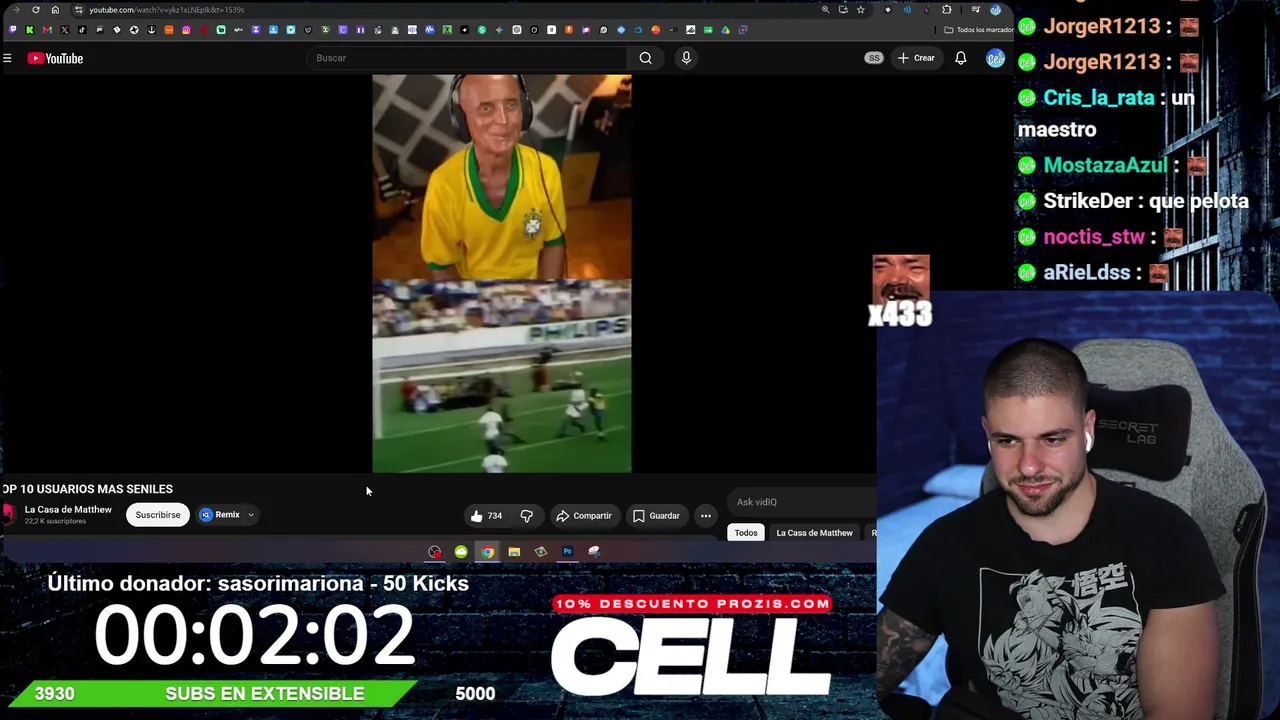Open YouTube notifications bell
This screenshot has height=720, width=1280.
960,58
